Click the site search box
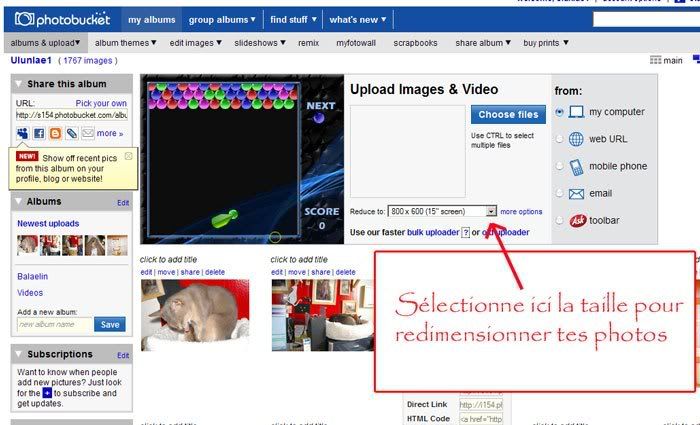This screenshot has width=700, height=425. [x=646, y=19]
